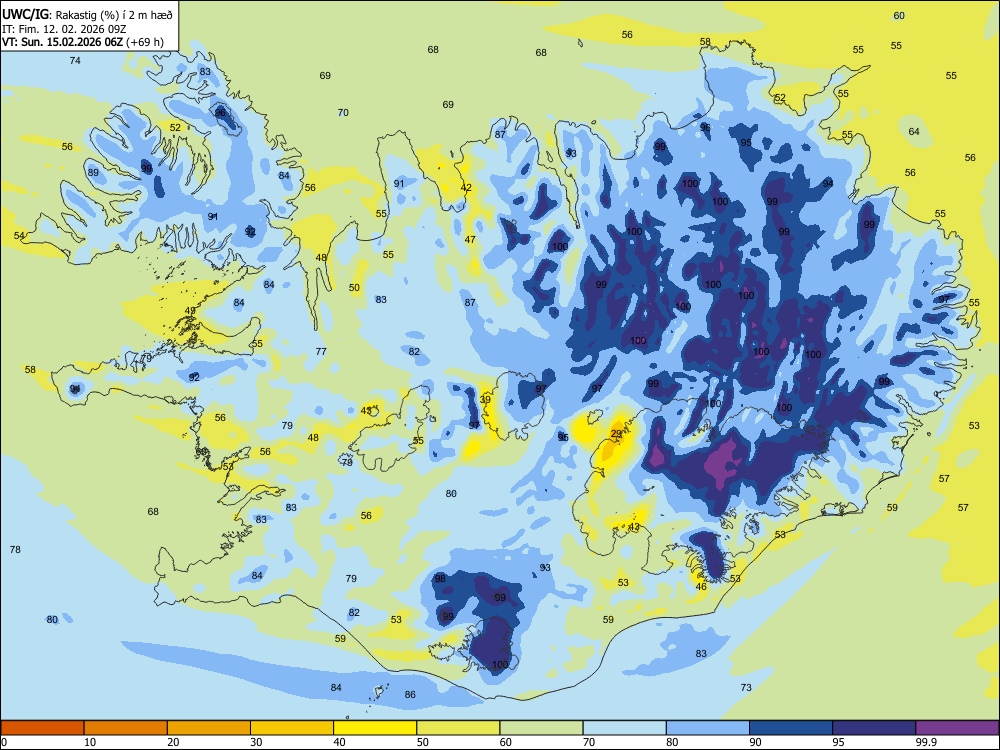Image resolution: width=1000 pixels, height=750 pixels.
Task: Select the 10–20 orange legend swatch
Action: (x=126, y=728)
